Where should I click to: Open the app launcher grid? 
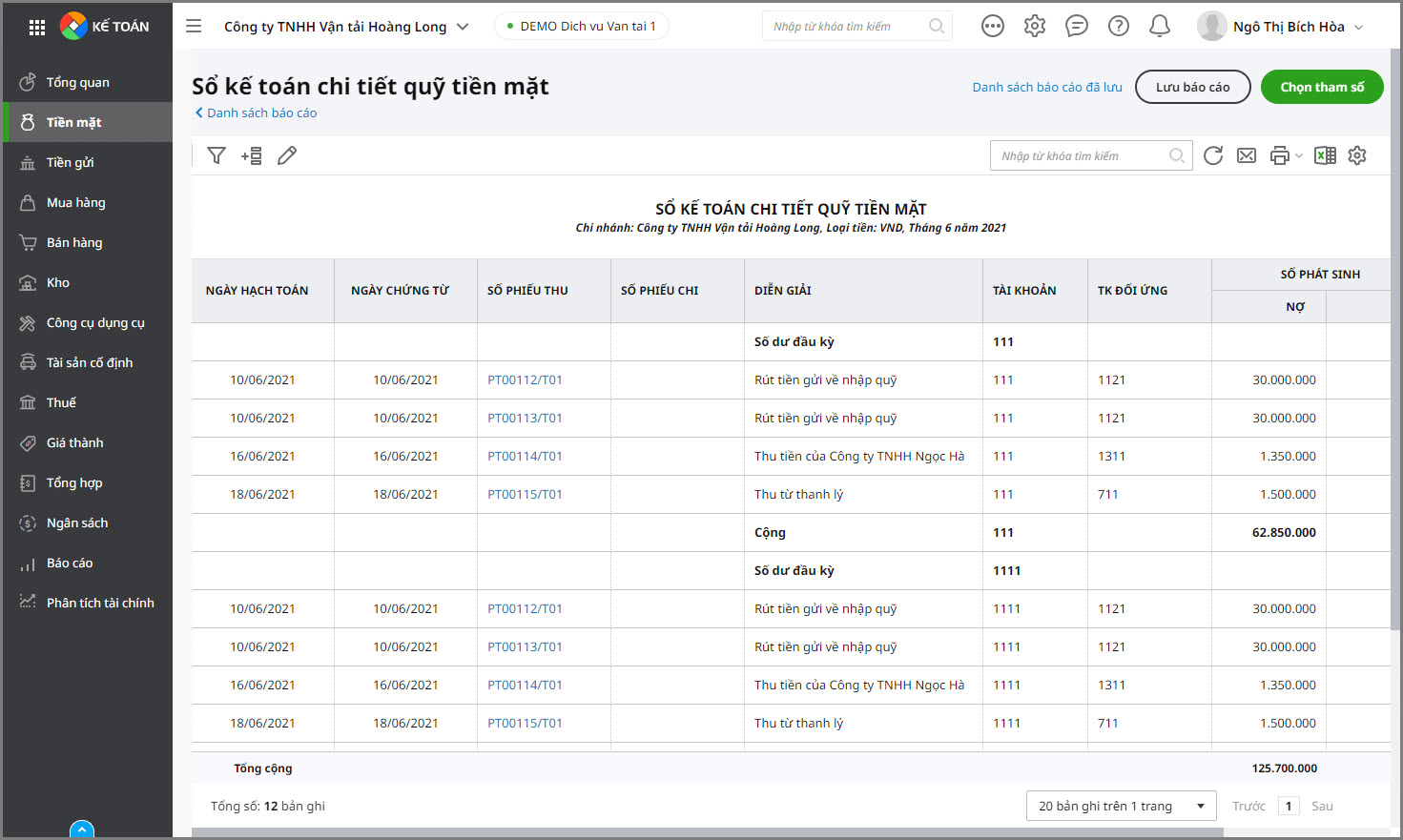(x=37, y=27)
